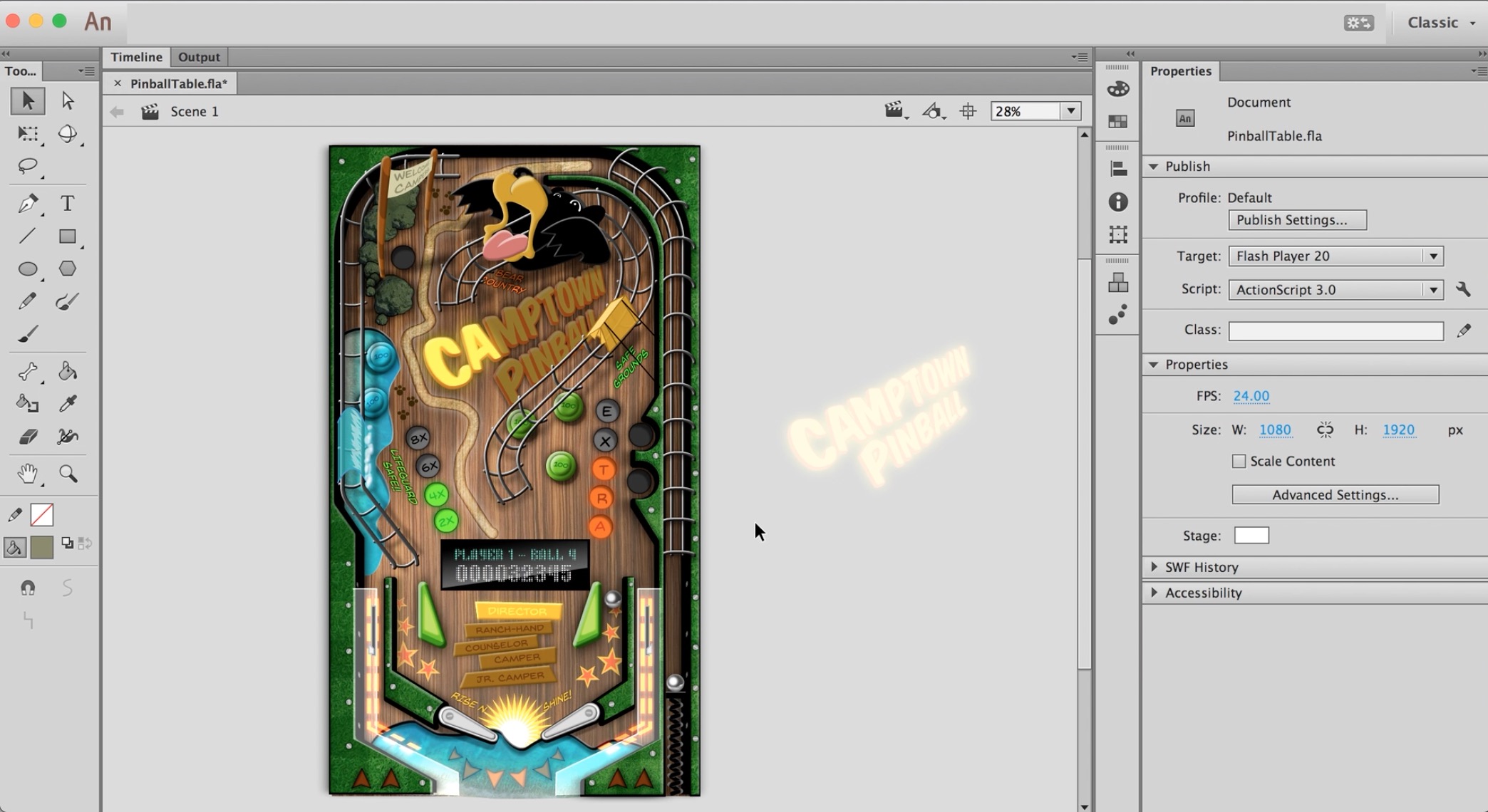Select the Eyedropper tool
Screen dimensions: 1488x812
pyautogui.click(x=67, y=404)
